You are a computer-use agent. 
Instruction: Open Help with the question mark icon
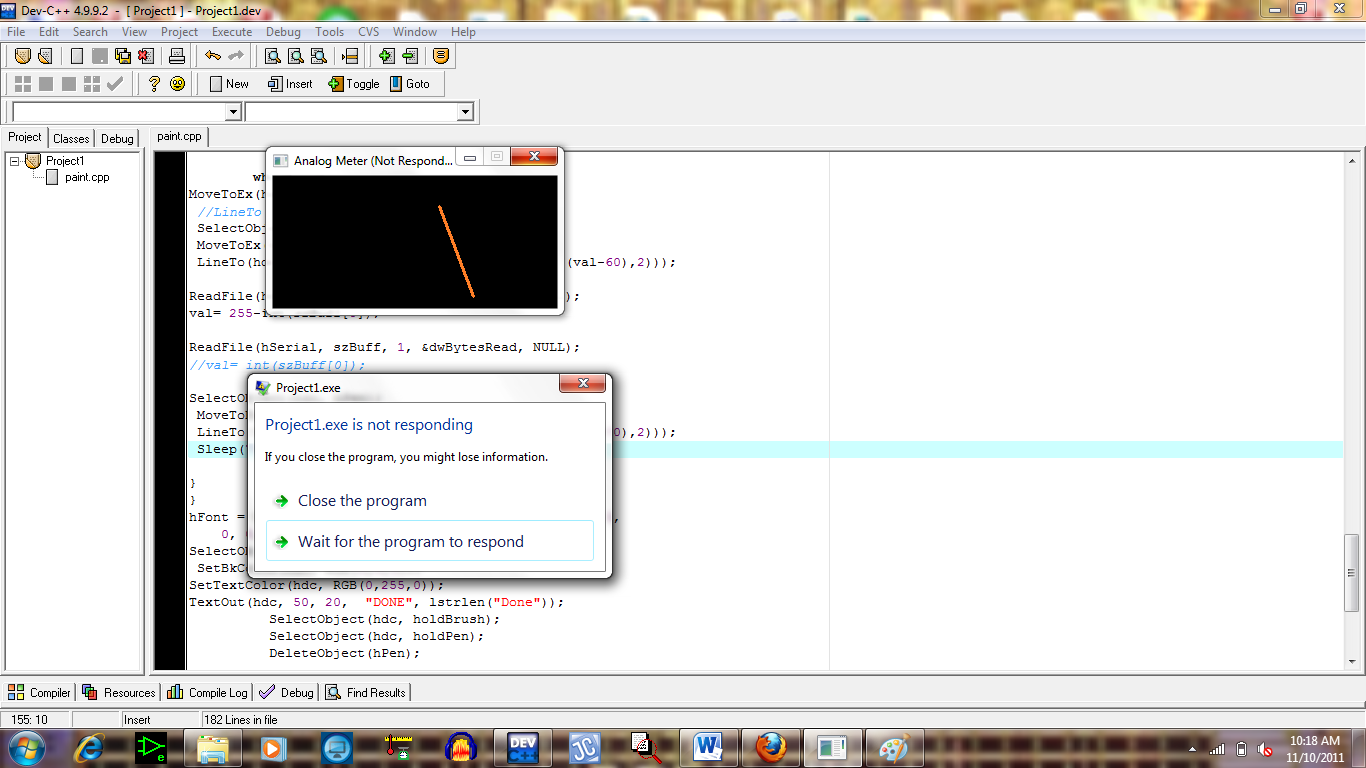pos(153,83)
